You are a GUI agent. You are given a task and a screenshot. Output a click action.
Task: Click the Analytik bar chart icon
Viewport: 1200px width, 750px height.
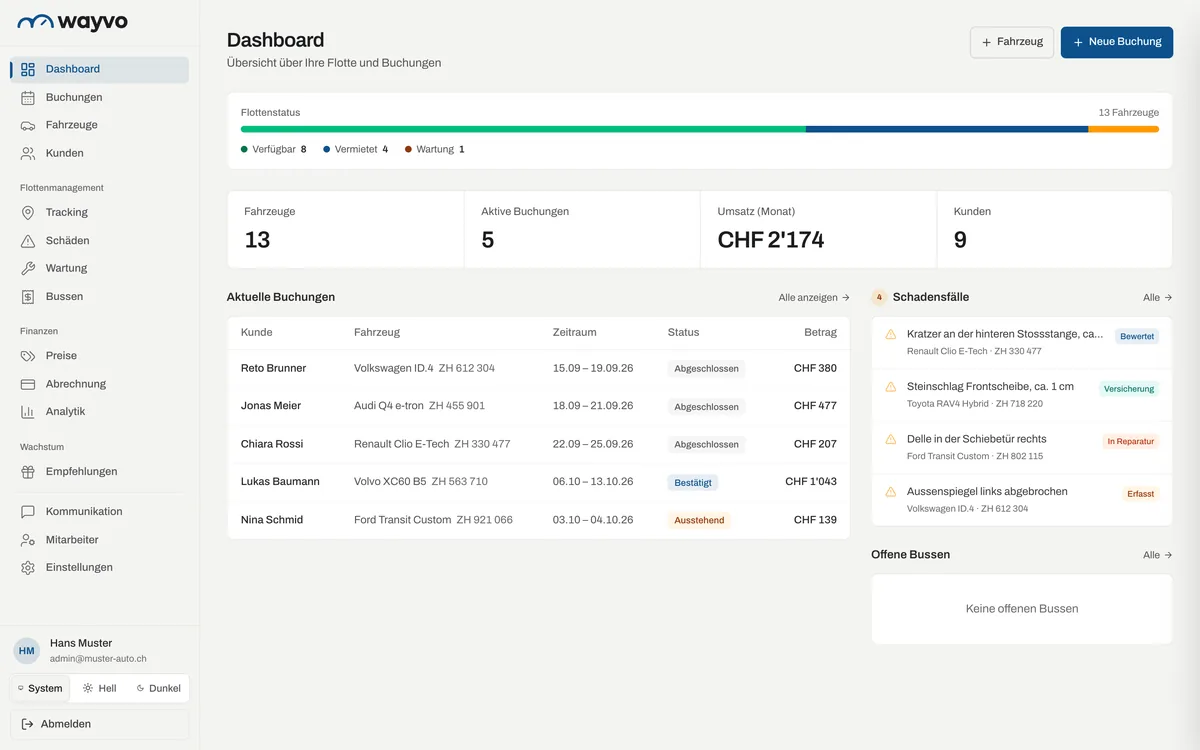(x=28, y=411)
